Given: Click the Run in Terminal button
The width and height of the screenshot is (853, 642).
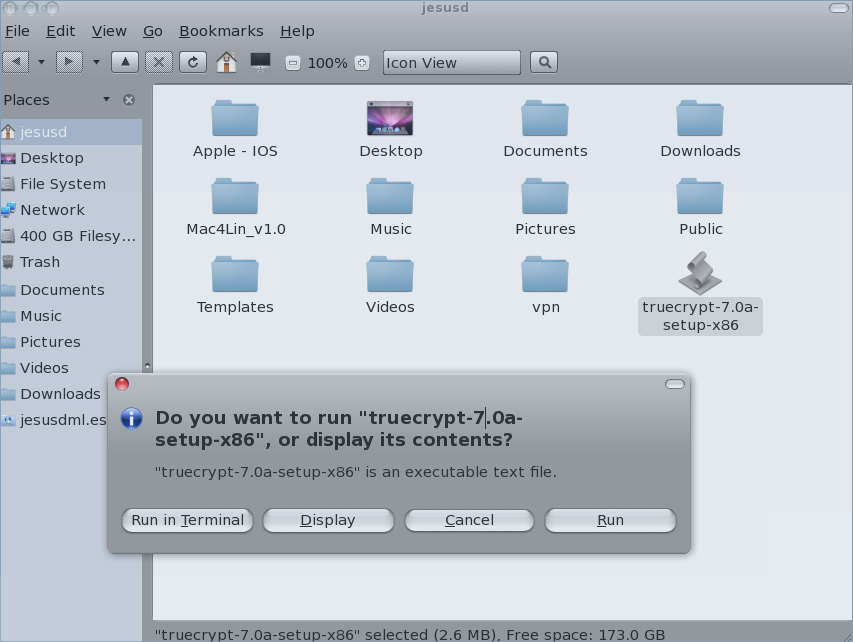Looking at the screenshot, I should coord(187,520).
